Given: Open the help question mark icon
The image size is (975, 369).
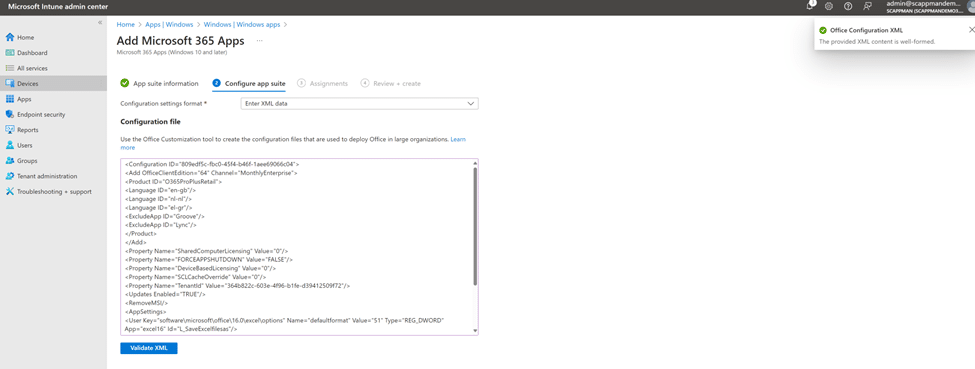Looking at the screenshot, I should point(848,6).
